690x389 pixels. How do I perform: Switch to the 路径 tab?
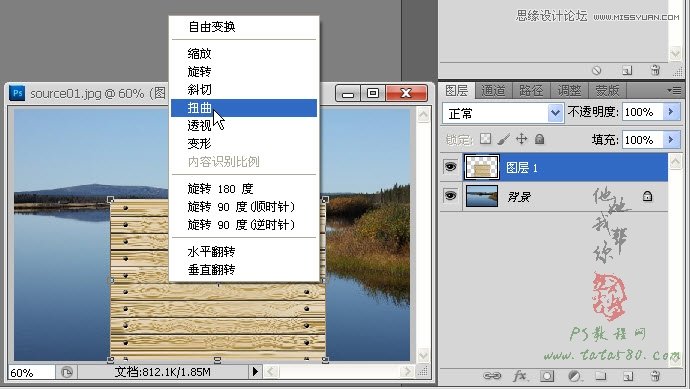point(531,91)
